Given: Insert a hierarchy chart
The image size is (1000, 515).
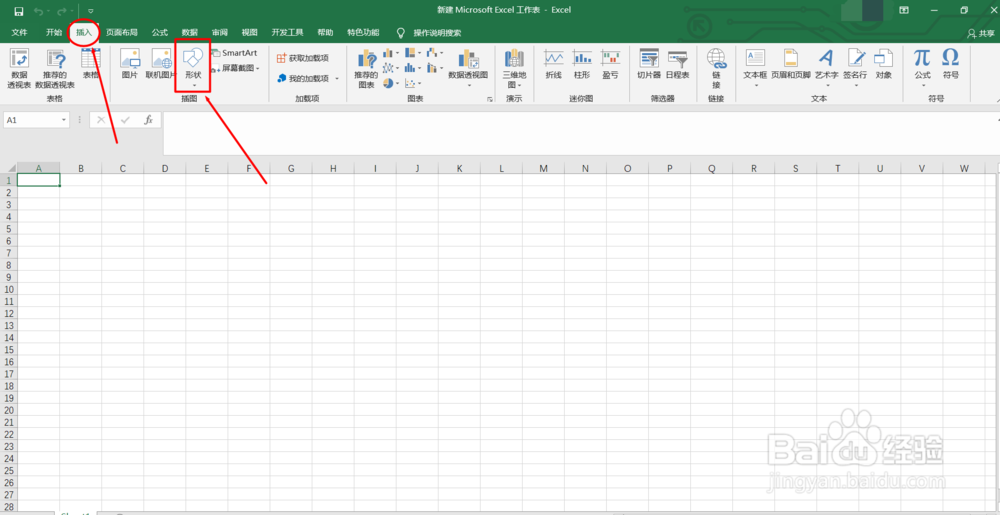Looking at the screenshot, I should tap(413, 53).
